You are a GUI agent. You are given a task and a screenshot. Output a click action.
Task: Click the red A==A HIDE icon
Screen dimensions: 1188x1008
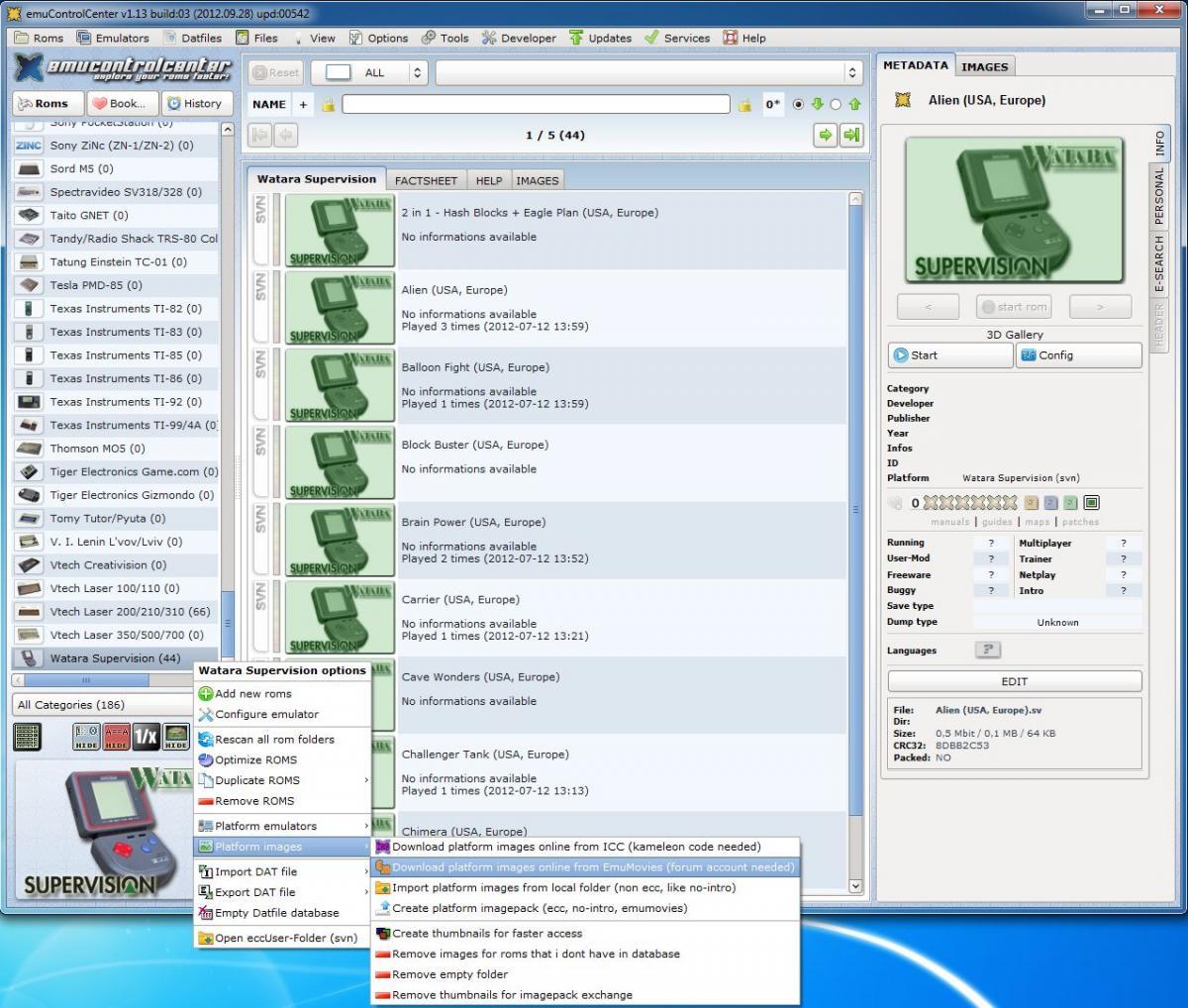pyautogui.click(x=117, y=736)
